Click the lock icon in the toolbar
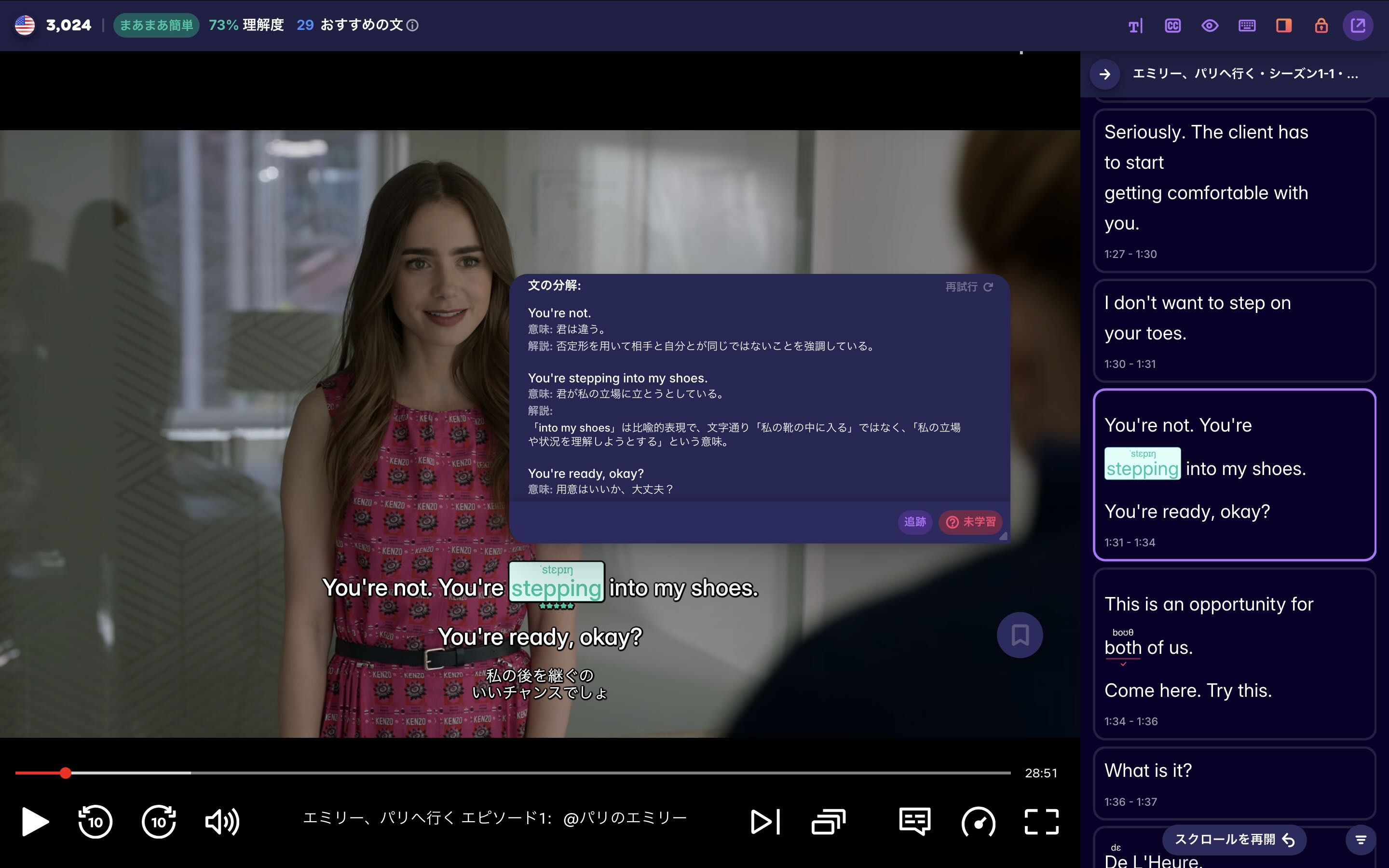This screenshot has height=868, width=1389. pyautogui.click(x=1321, y=25)
